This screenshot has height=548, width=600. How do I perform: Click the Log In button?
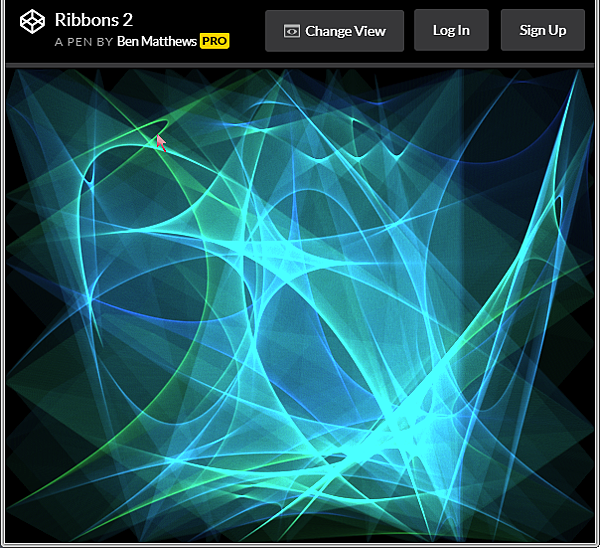(451, 30)
